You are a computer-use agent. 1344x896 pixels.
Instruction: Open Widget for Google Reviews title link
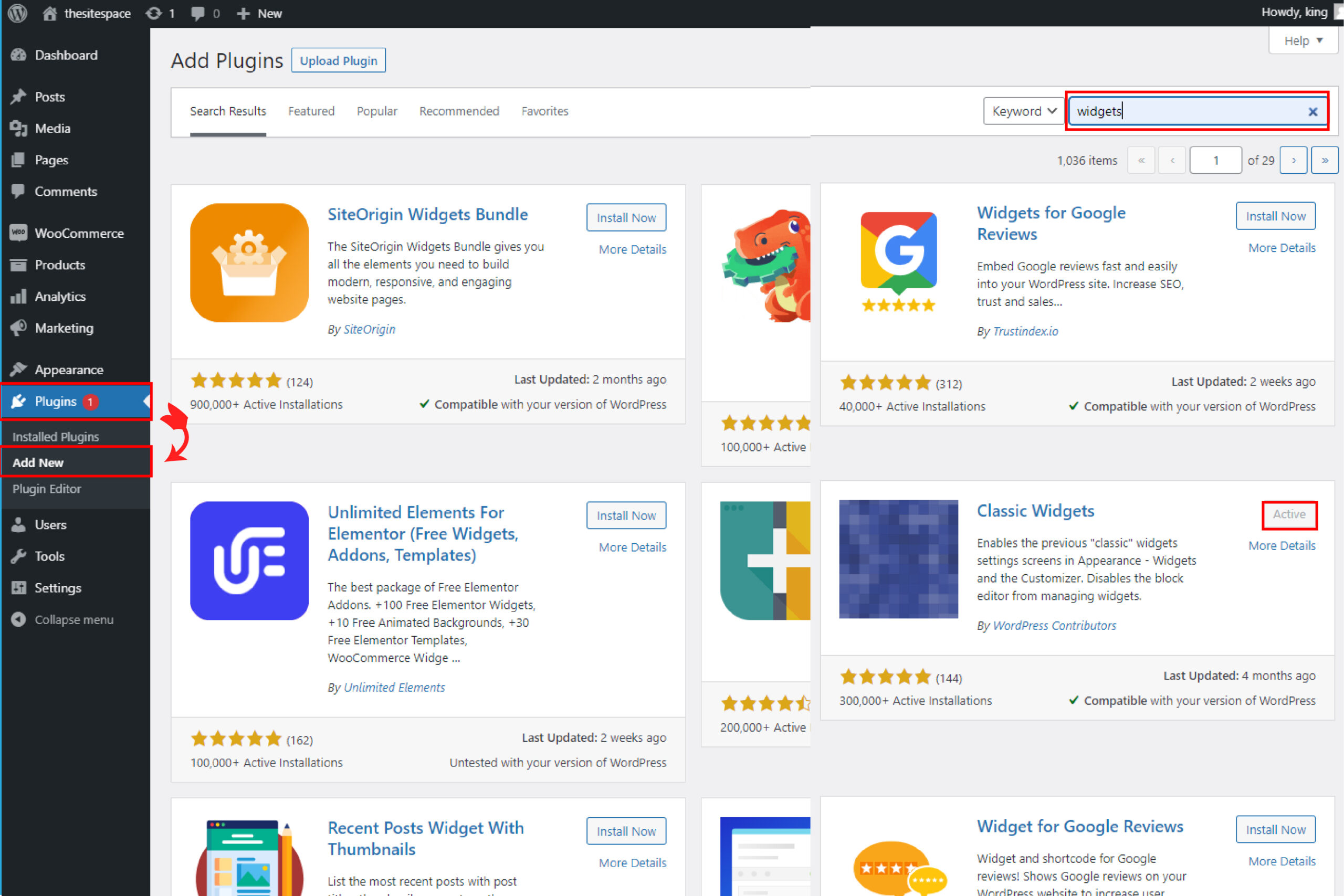click(x=1080, y=826)
